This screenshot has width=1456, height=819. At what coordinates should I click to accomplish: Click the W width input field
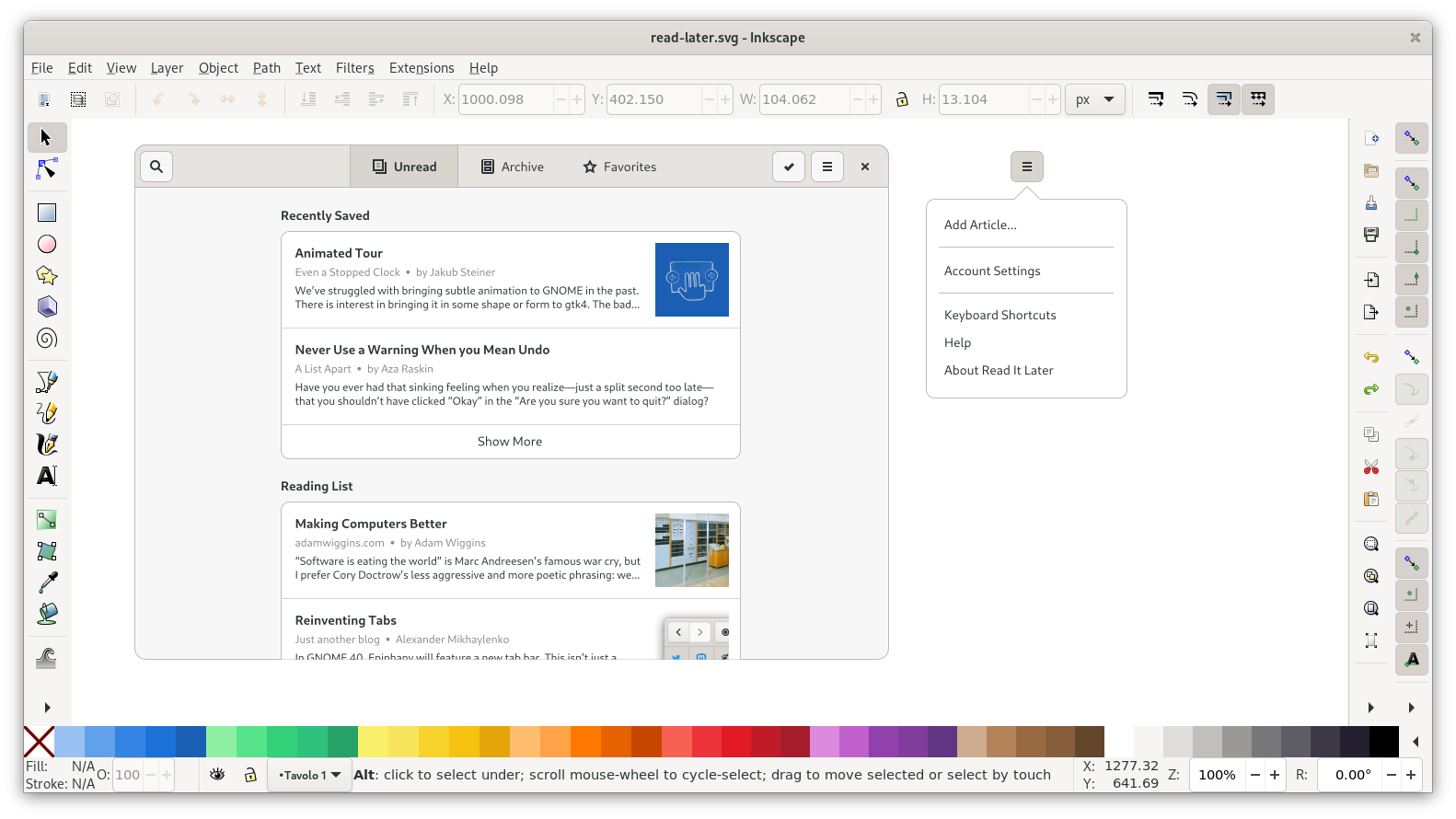(804, 99)
